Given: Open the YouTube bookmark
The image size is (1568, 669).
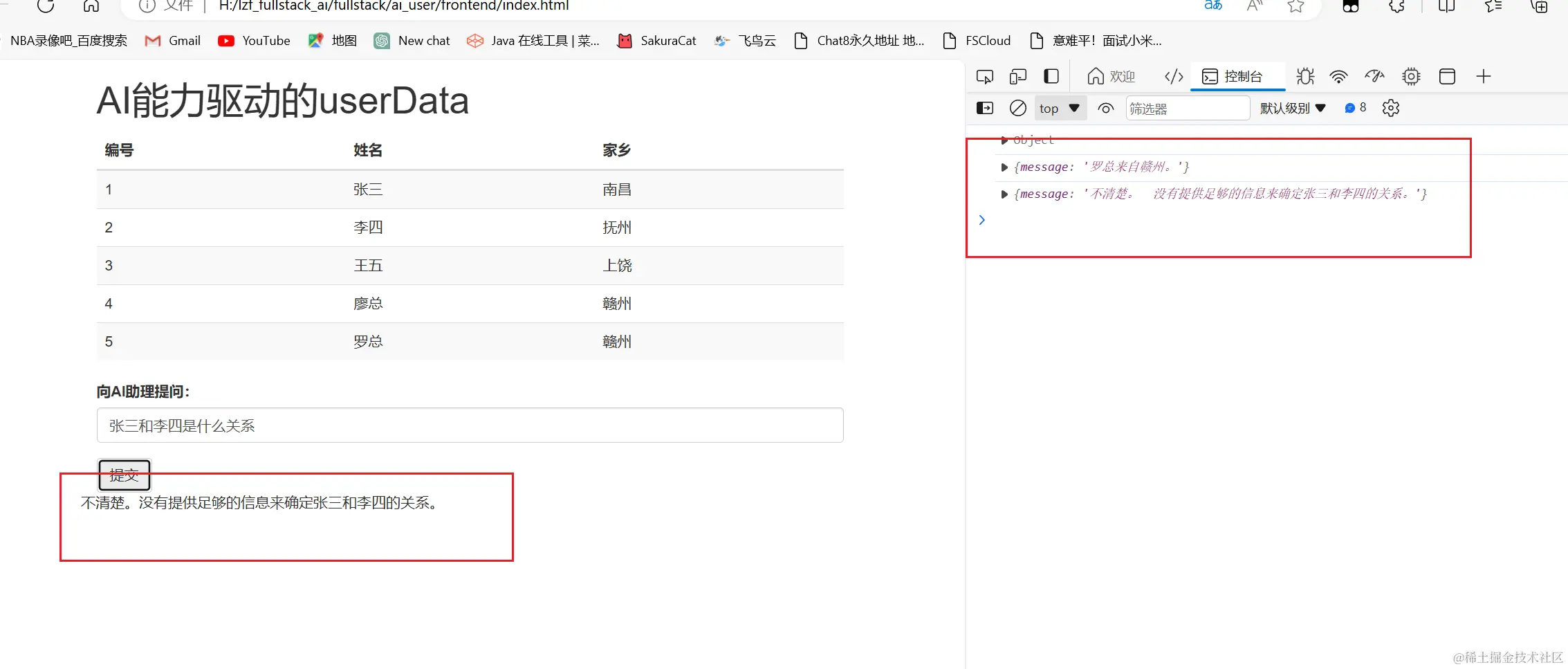Looking at the screenshot, I should [254, 41].
